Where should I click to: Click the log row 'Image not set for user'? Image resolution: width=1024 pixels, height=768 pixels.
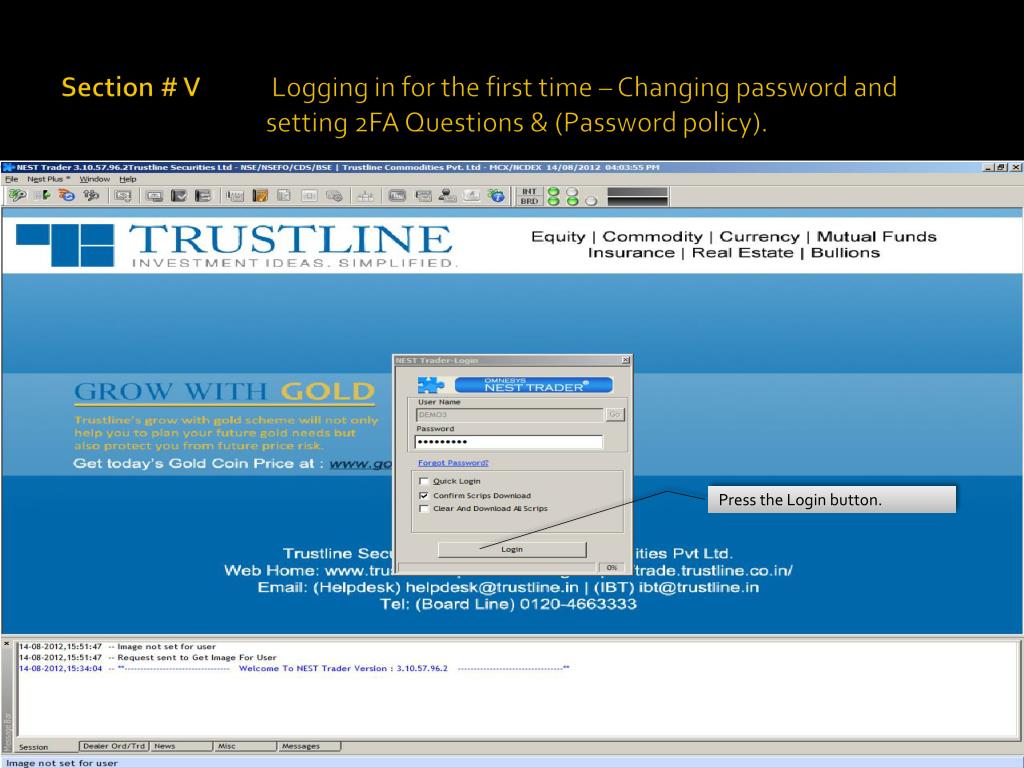tap(118, 647)
